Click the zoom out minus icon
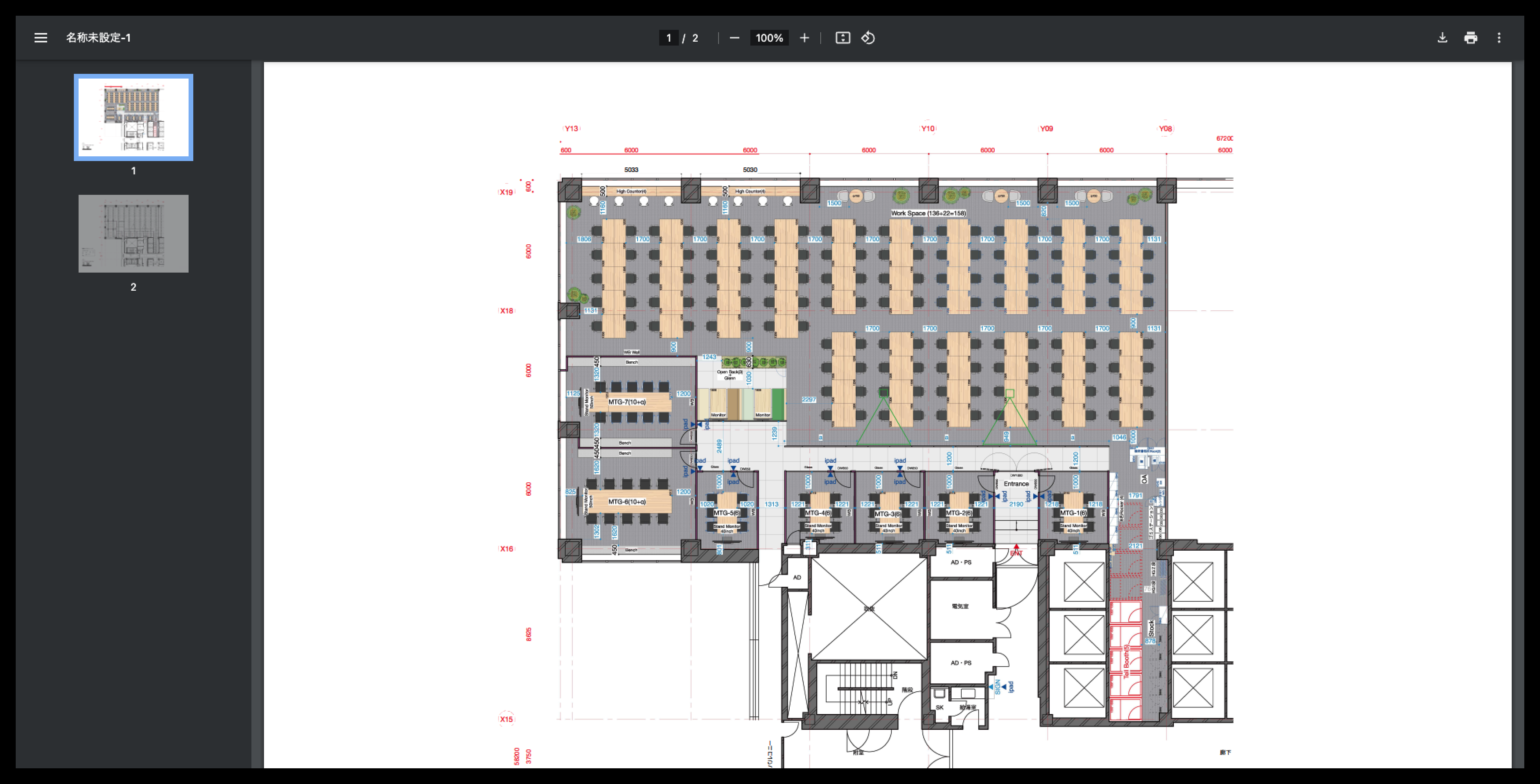 734,38
